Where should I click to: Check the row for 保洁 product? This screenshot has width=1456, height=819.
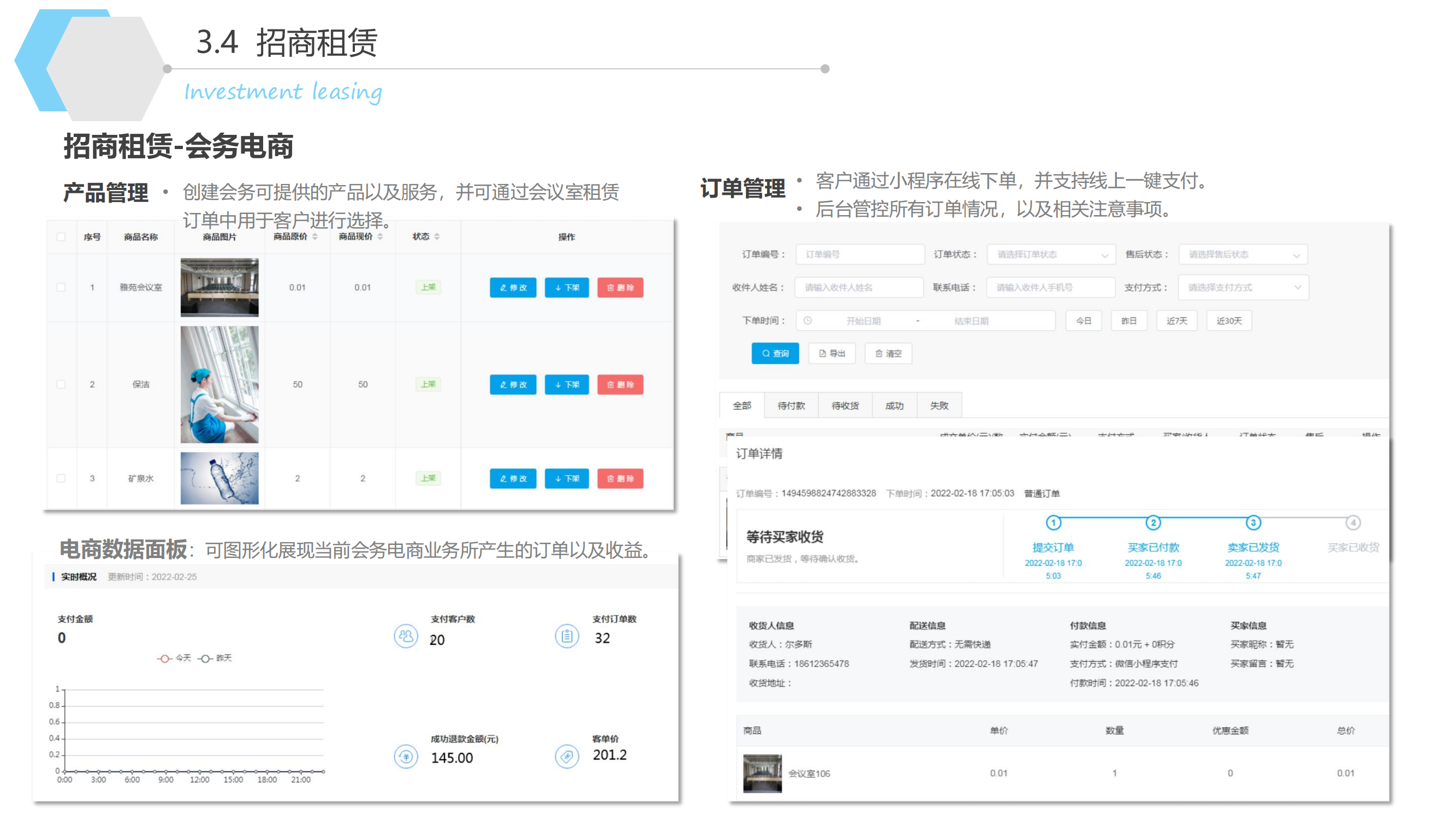click(x=61, y=384)
